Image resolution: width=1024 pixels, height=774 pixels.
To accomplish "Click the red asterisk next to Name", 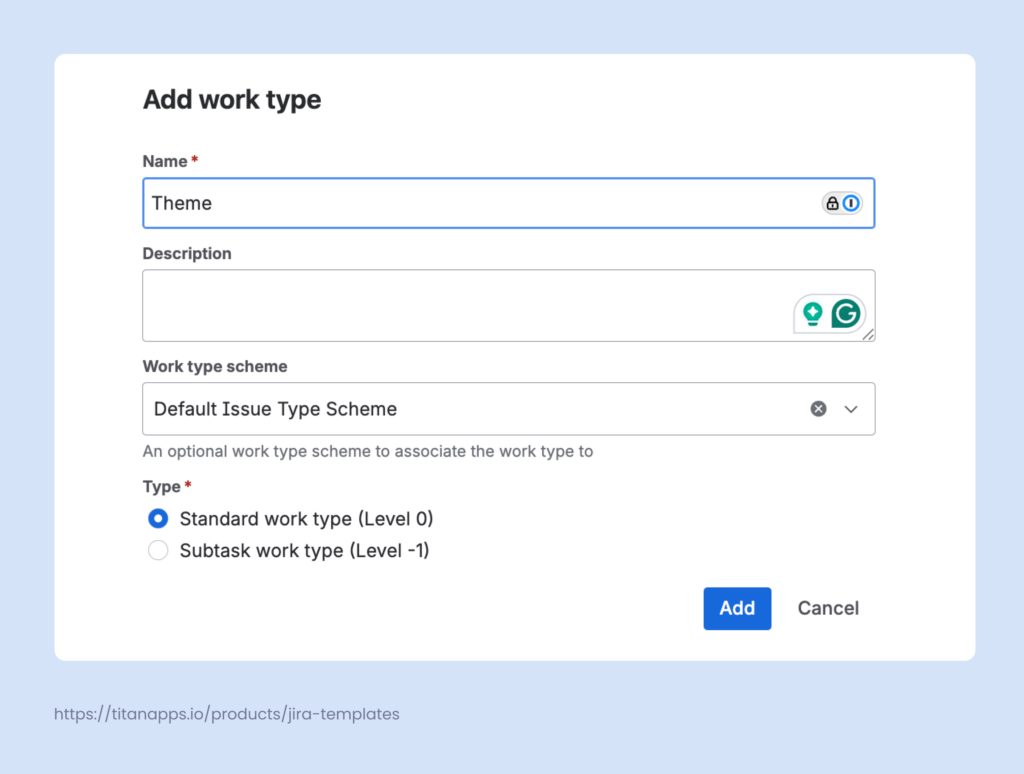I will [x=194, y=160].
